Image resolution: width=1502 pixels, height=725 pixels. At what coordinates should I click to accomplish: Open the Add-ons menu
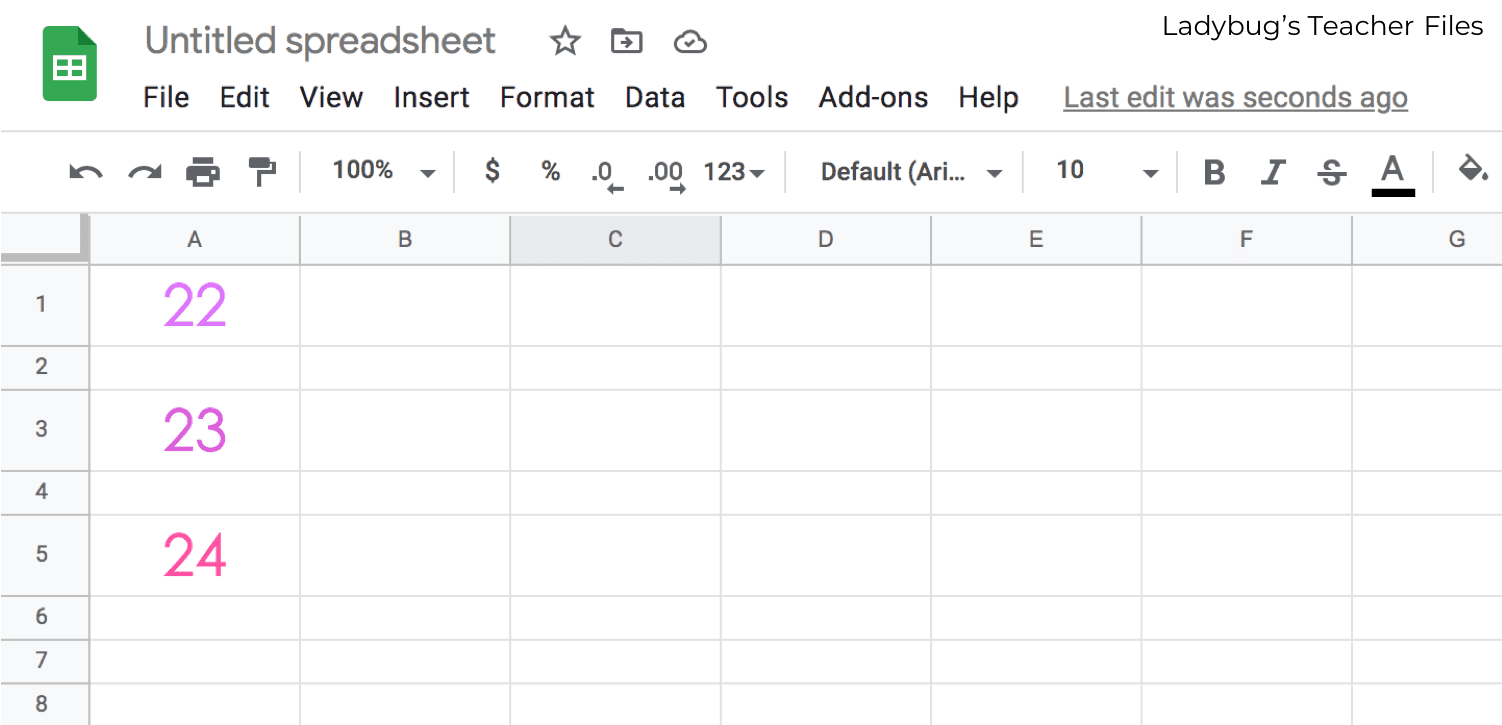tap(873, 97)
